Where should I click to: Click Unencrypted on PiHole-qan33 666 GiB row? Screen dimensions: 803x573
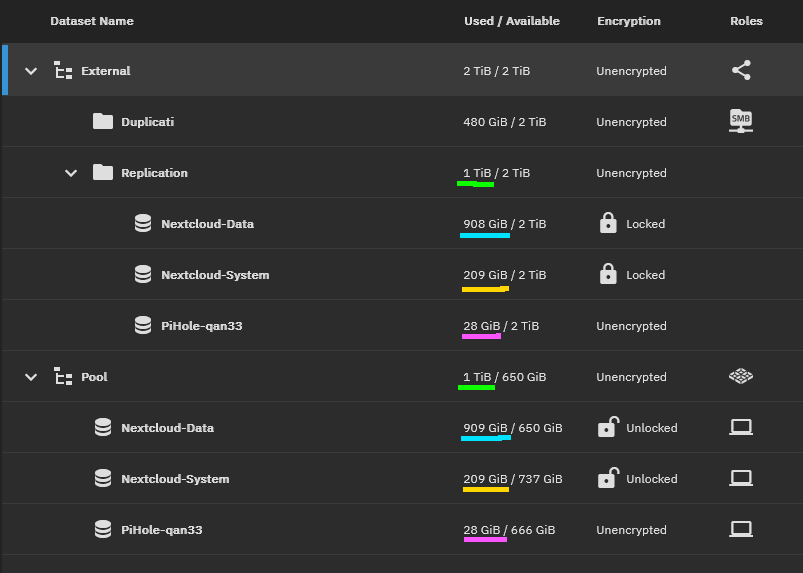pyautogui.click(x=631, y=529)
